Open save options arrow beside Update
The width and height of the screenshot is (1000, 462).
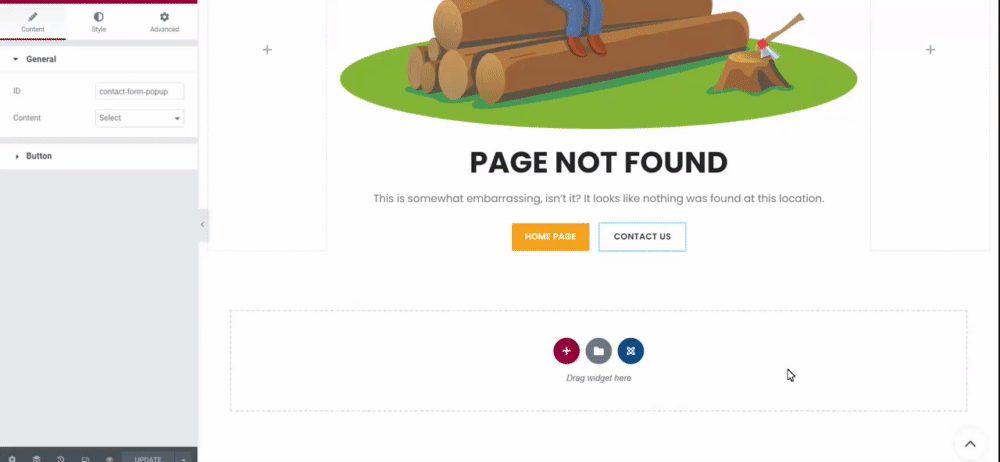click(x=183, y=458)
